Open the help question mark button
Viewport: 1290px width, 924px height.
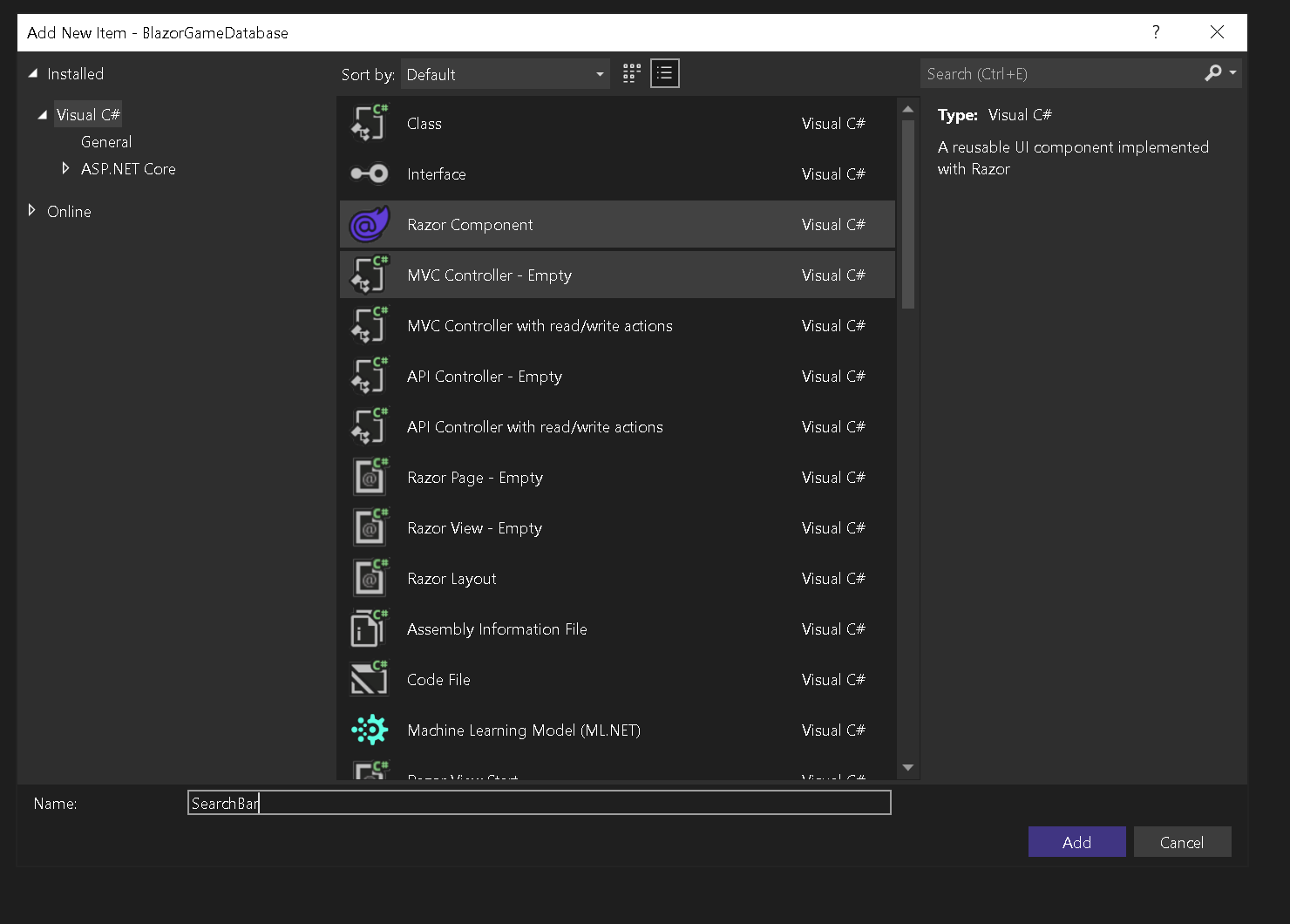(x=1156, y=32)
